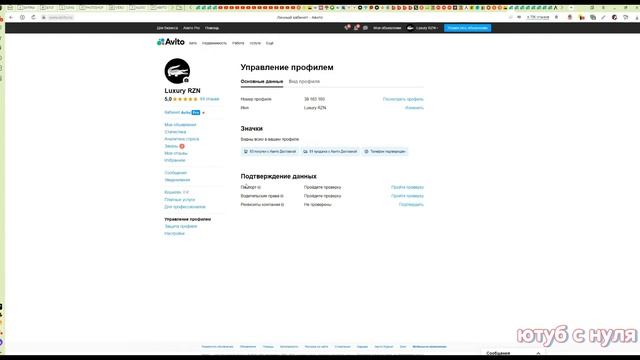Screen dimensions: 640x360
Task: Open Недвижимость category
Action: pos(214,43)
